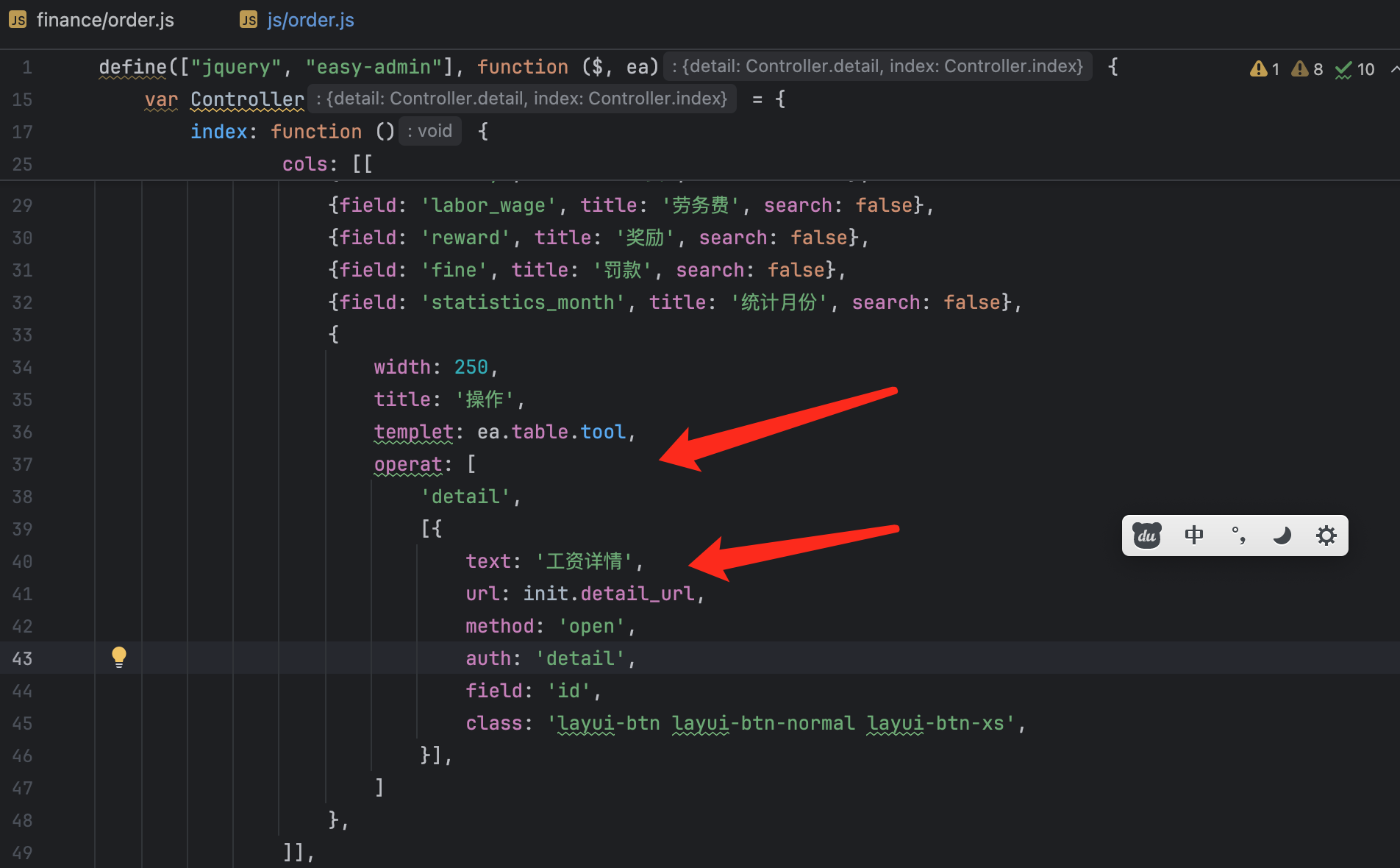1400x868 pixels.
Task: Click the sticky line 'index: function ()'
Action: 293,132
